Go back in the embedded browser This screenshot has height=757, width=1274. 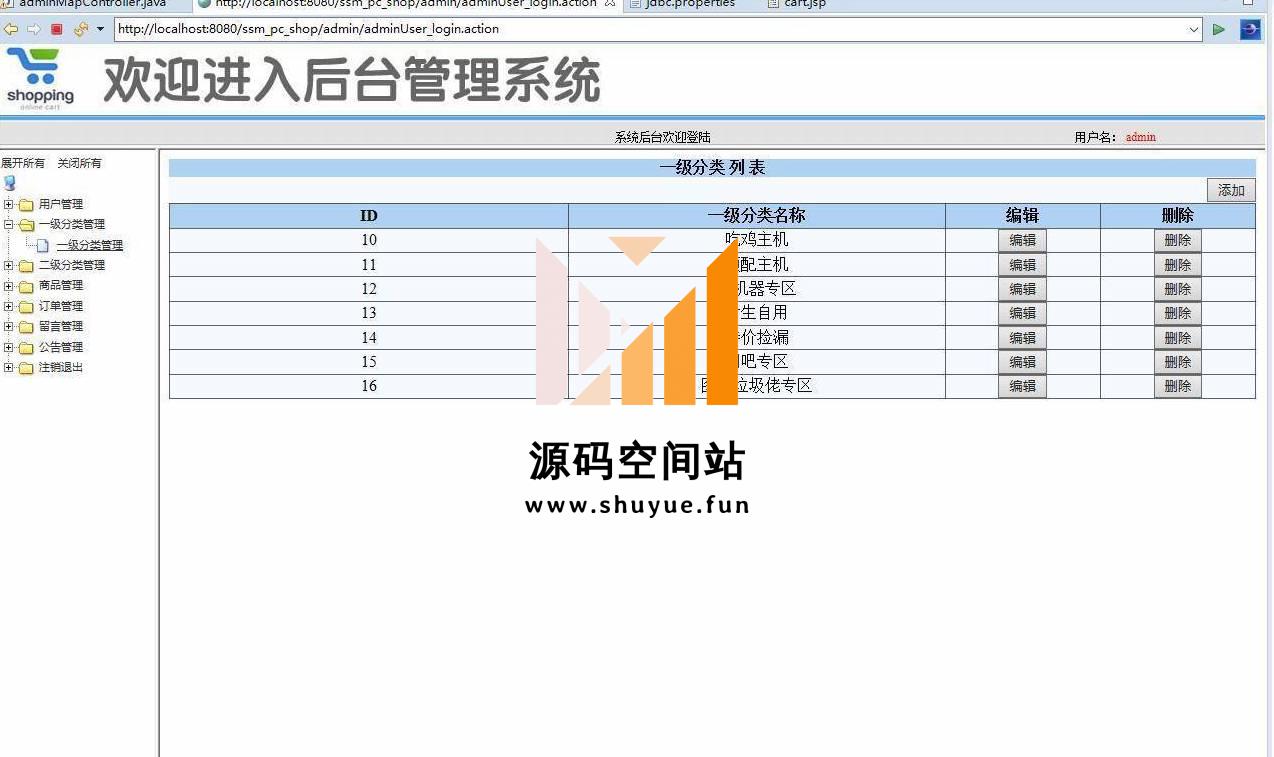tap(11, 29)
